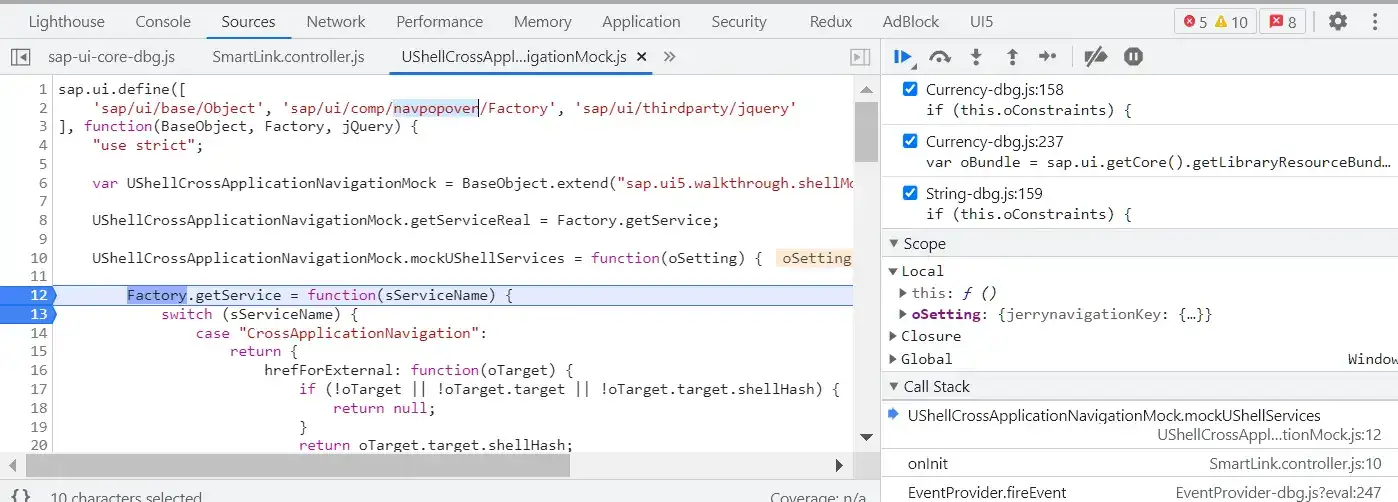This screenshot has height=502, width=1398.
Task: Click the errors count badge
Action: 1196,22
